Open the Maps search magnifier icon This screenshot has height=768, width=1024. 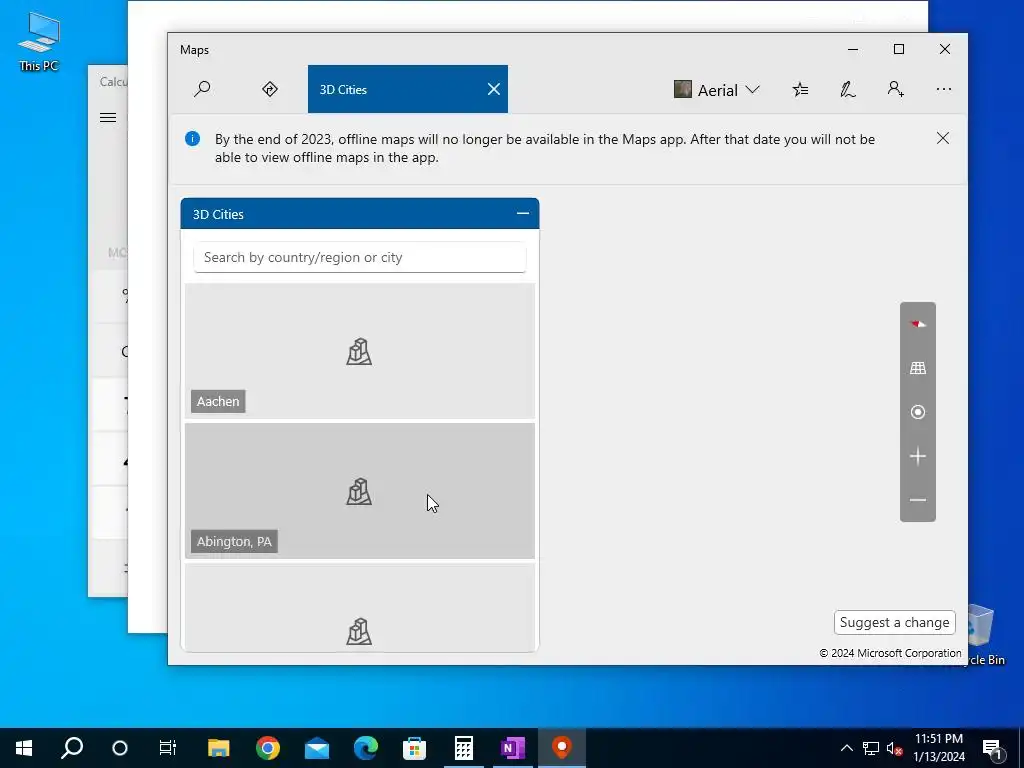[202, 89]
